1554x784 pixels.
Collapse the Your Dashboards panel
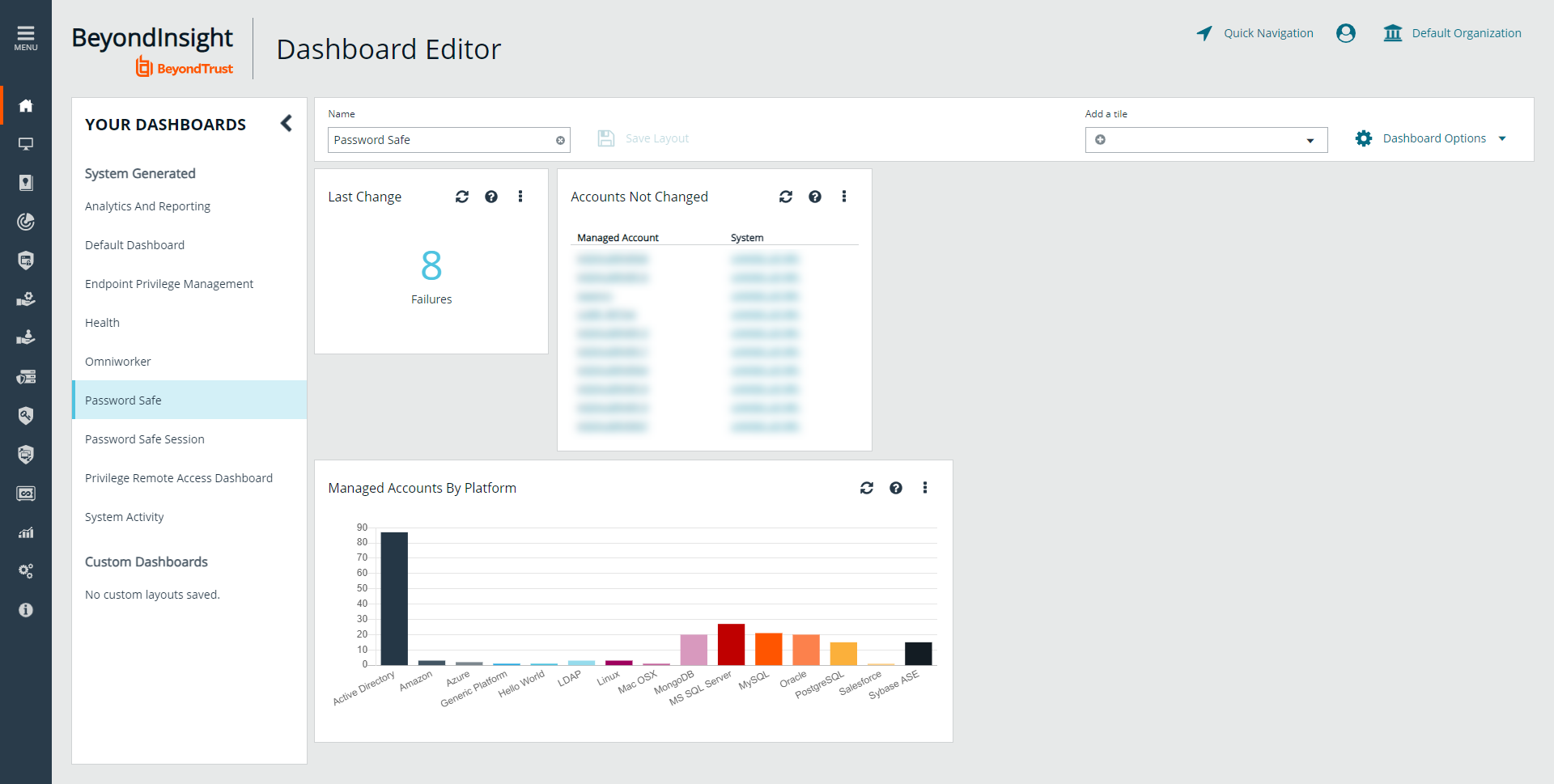(x=287, y=123)
